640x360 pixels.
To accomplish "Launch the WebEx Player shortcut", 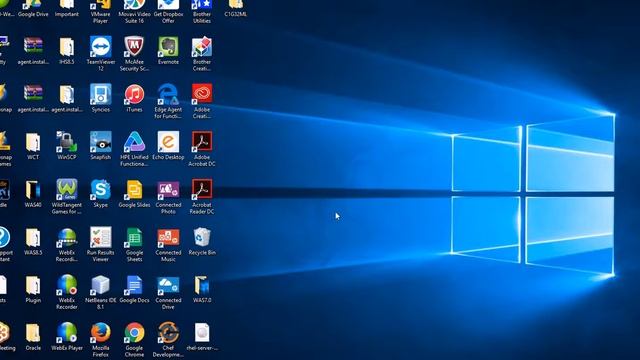I will 67,333.
